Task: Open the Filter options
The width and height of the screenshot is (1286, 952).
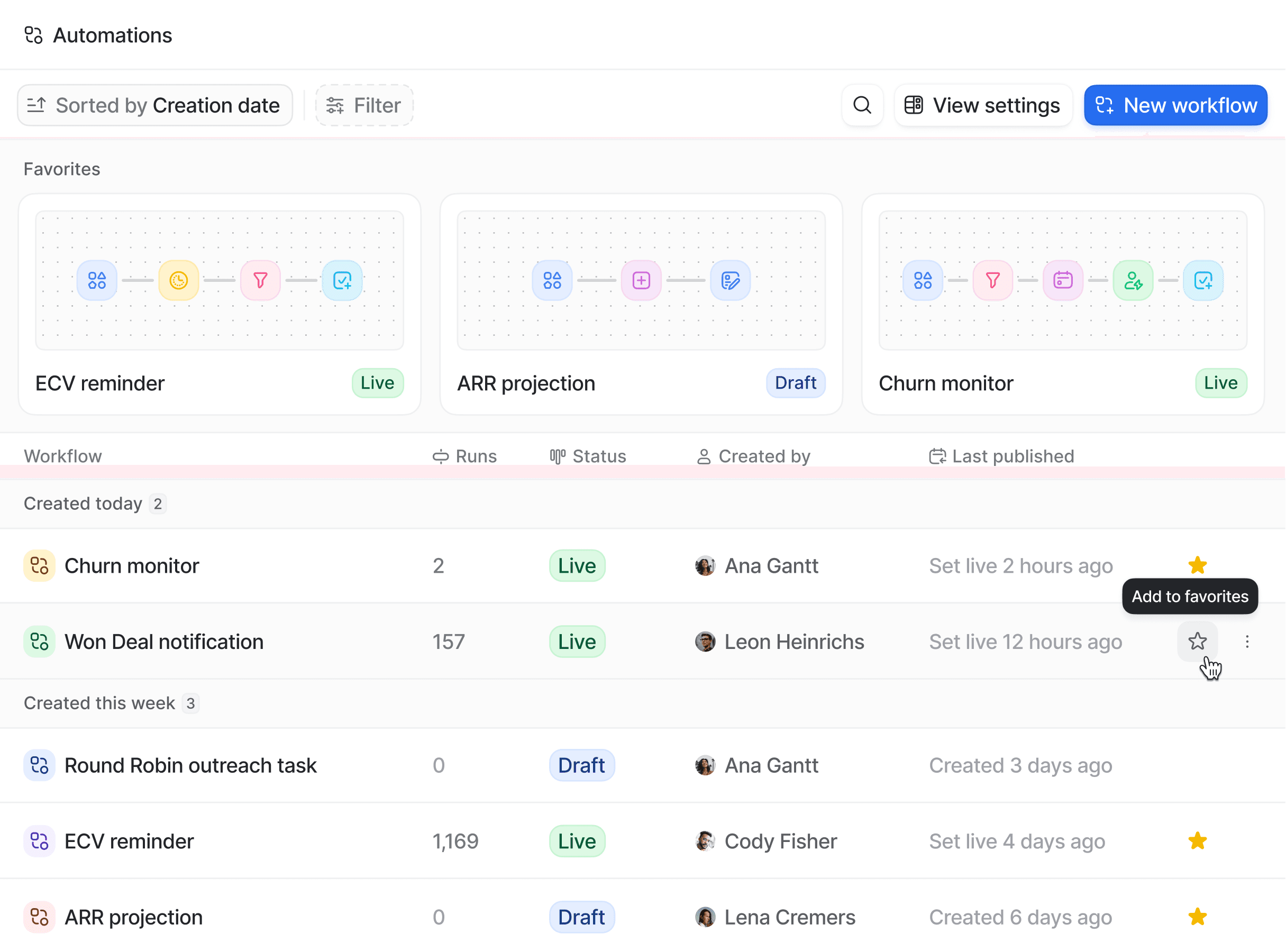Action: [364, 105]
